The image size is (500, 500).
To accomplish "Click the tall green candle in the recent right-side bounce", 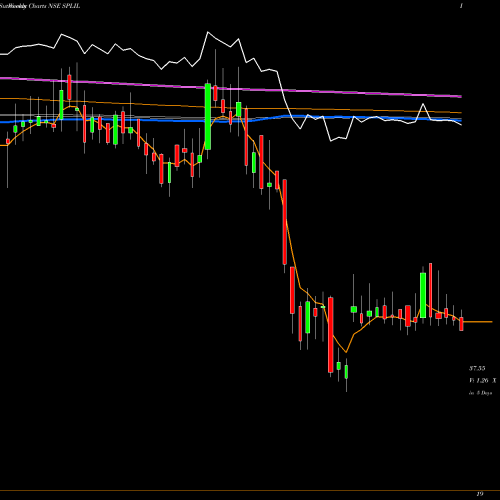I will pyautogui.click(x=423, y=295).
